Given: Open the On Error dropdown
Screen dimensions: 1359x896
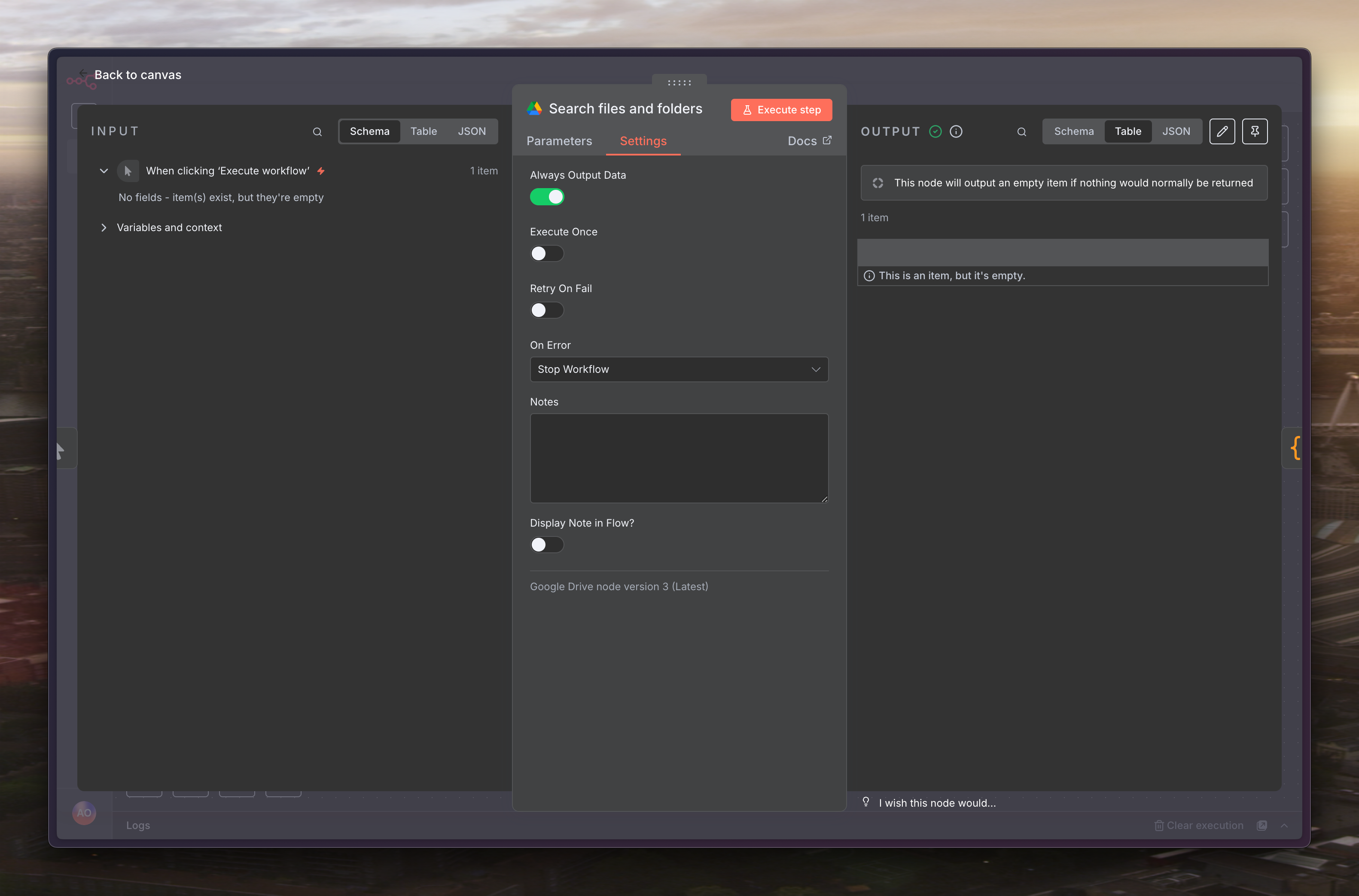Looking at the screenshot, I should [679, 369].
